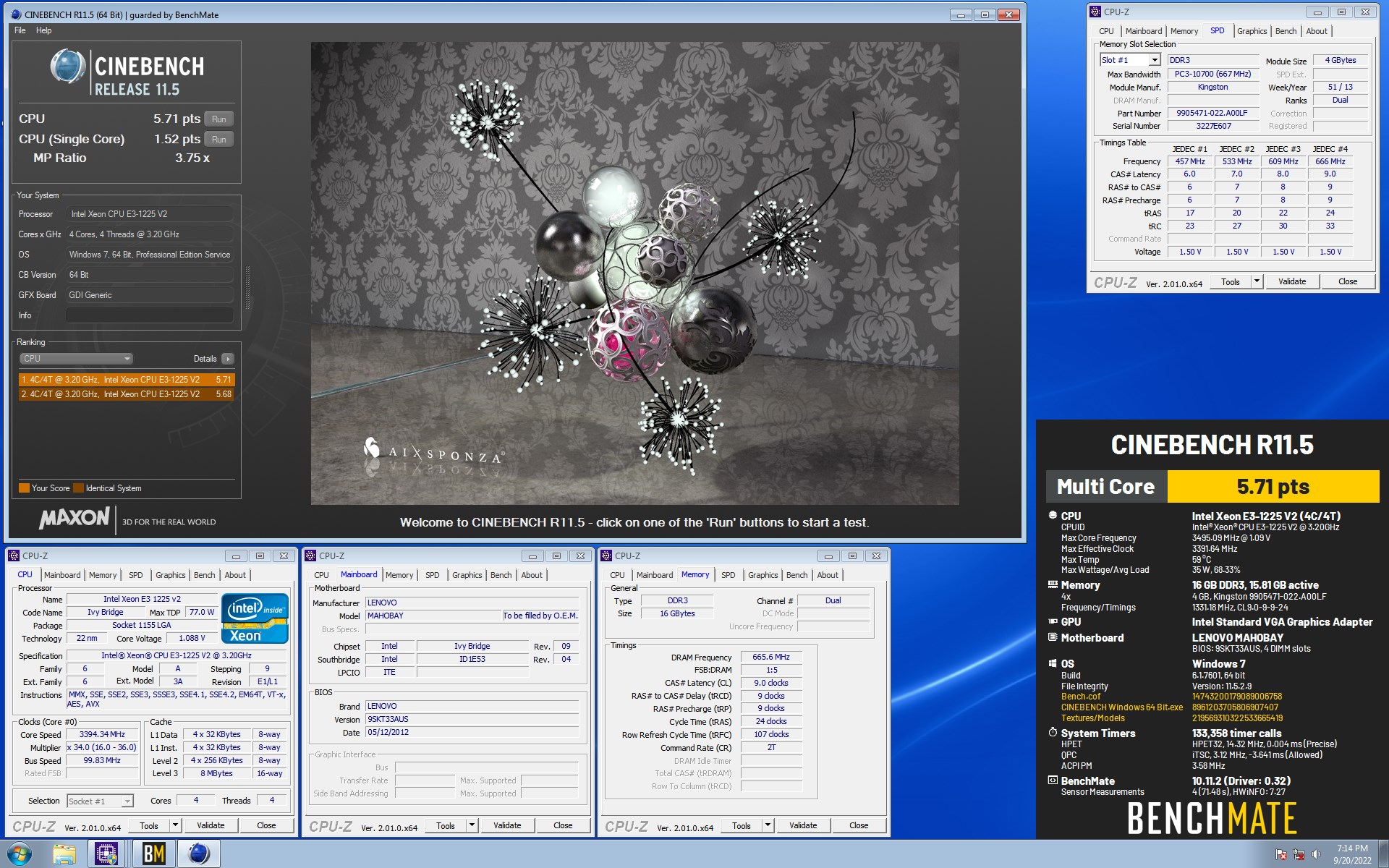Image resolution: width=1389 pixels, height=868 pixels.
Task: Select the Mainboard tab in the CPU-Z SPD-tab window
Action: tap(1144, 31)
